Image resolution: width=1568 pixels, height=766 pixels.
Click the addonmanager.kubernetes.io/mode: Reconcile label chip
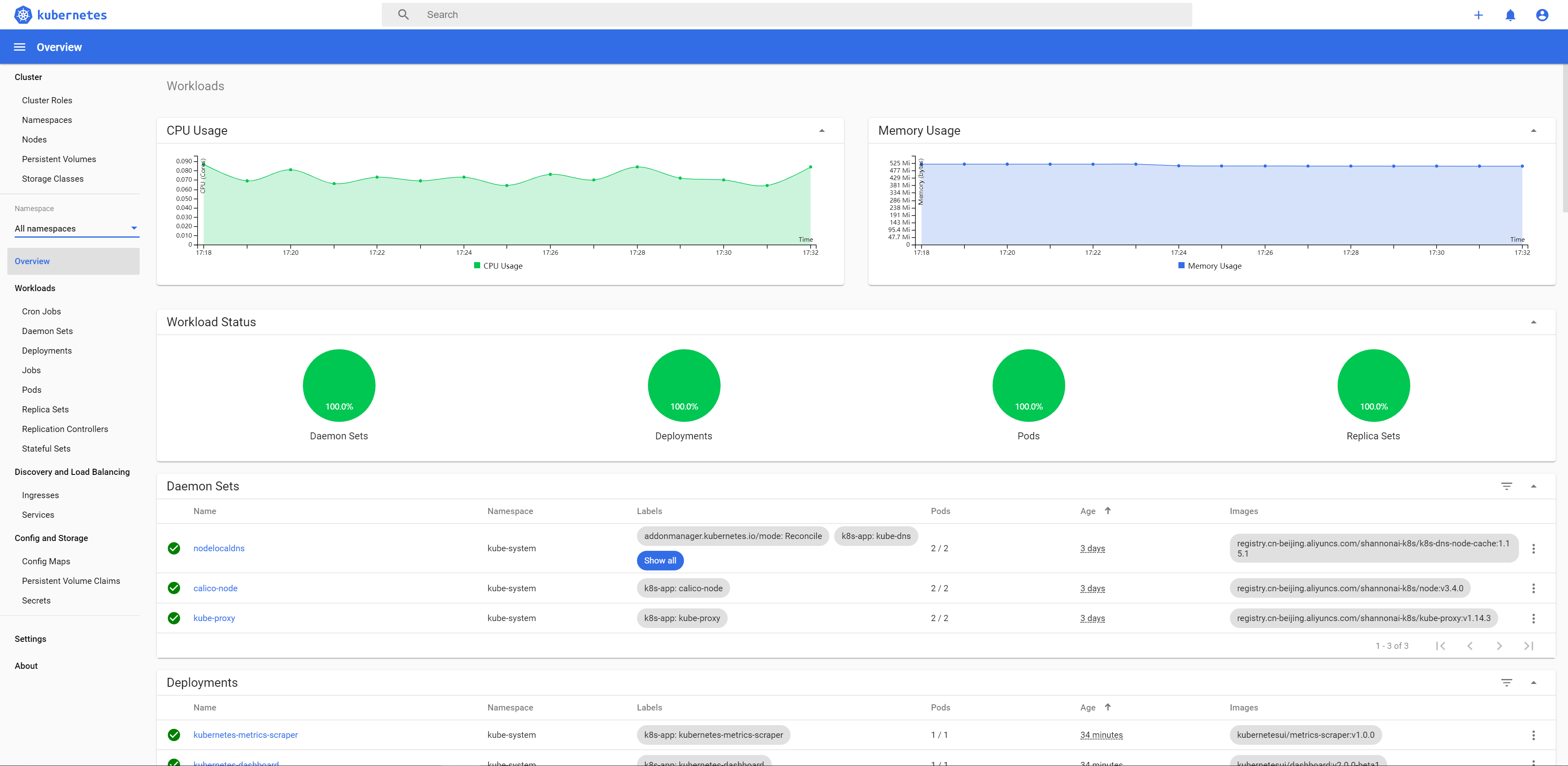[x=733, y=536]
